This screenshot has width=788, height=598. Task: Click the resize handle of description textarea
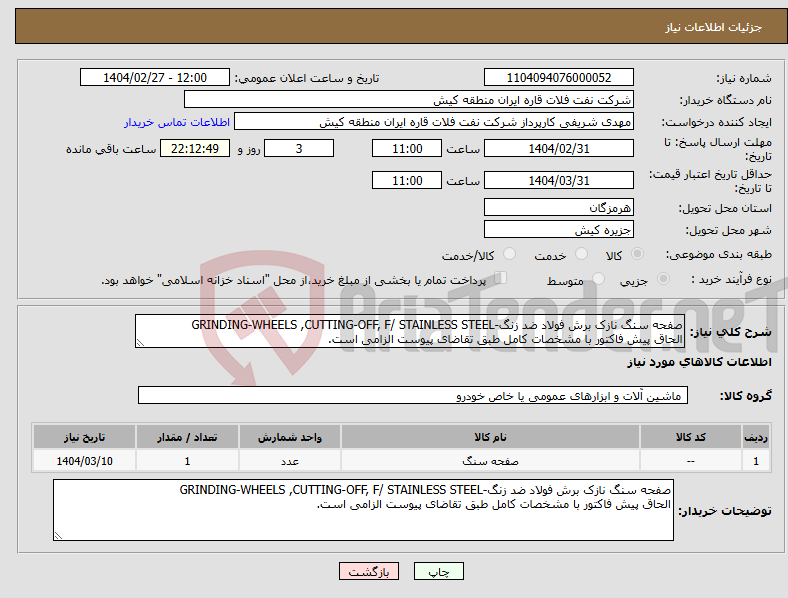(x=140, y=343)
